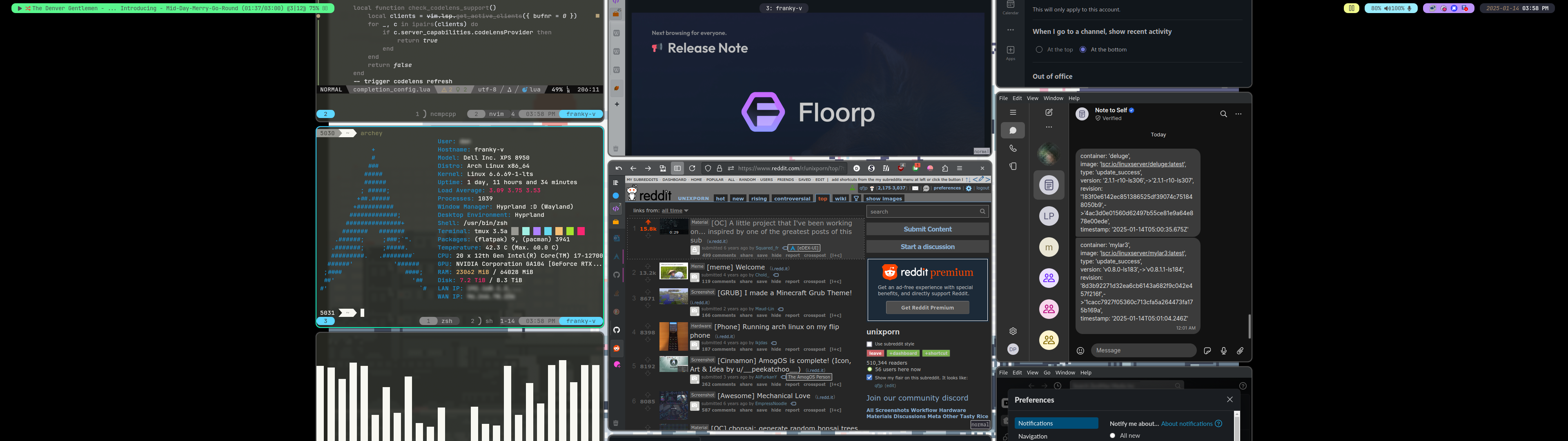The image size is (1568, 441).
Task: Select 'At the top' radio option
Action: 1039,50
